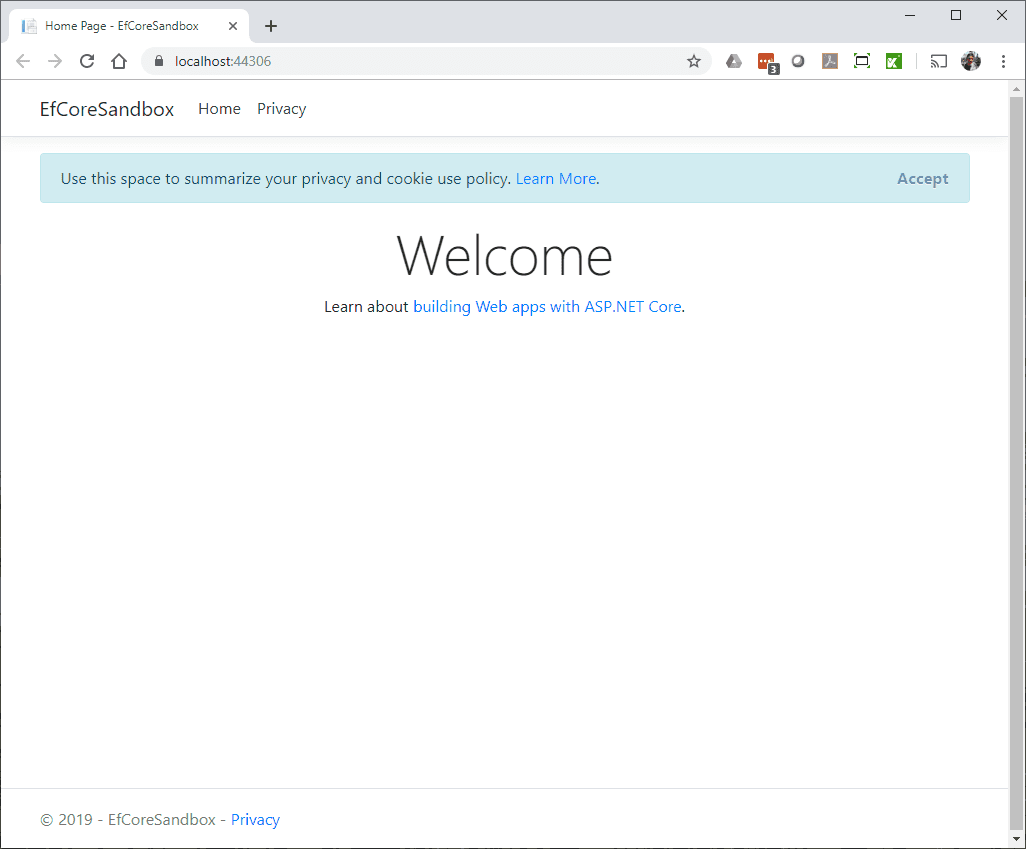Accept the cookie use policy
The image size is (1026, 849).
[x=922, y=179]
